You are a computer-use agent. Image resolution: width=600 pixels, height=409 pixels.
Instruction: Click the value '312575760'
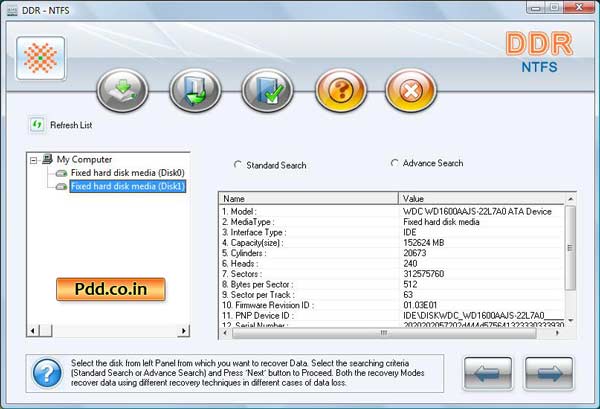[x=424, y=274]
